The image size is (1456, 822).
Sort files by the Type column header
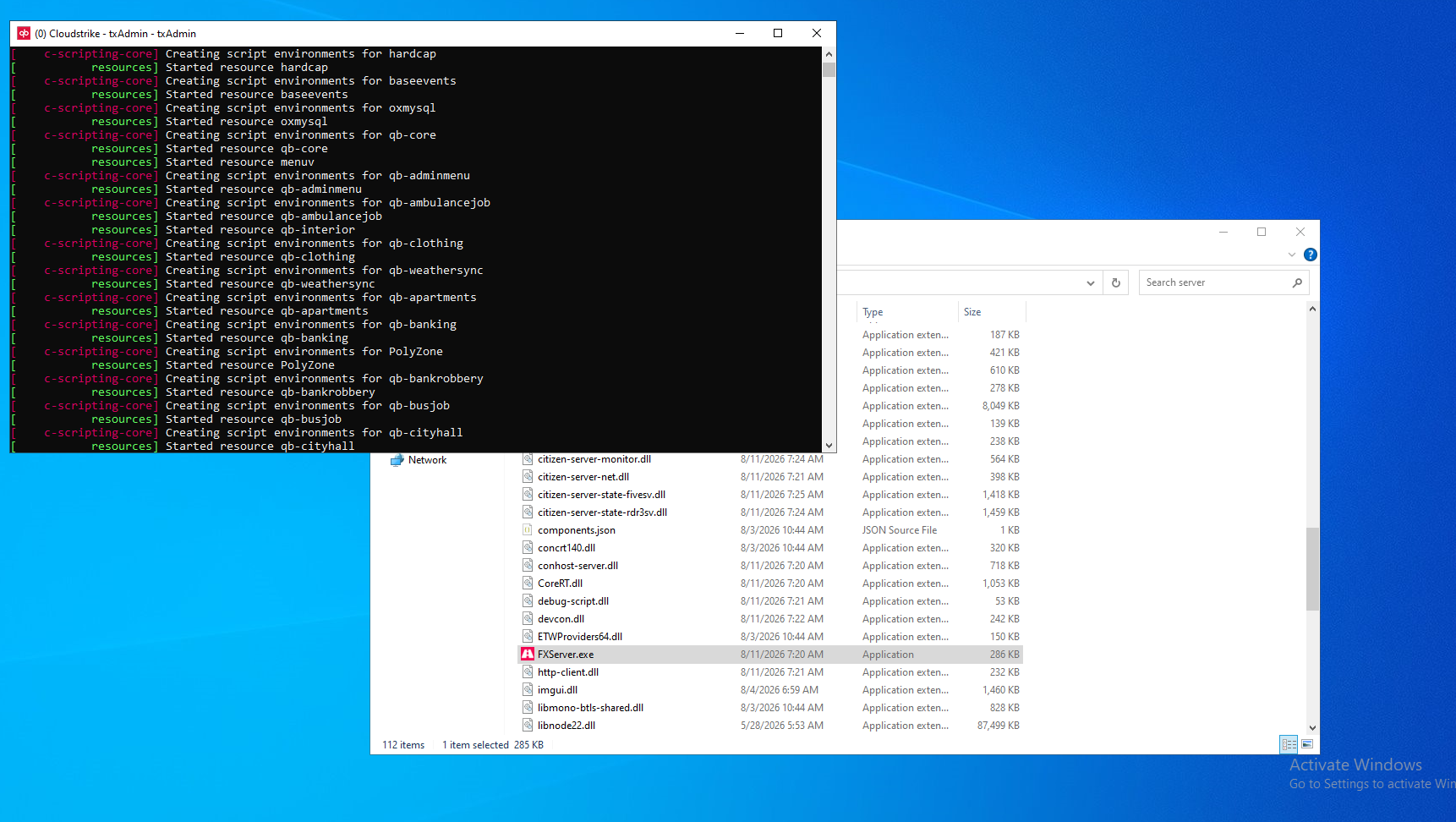[906, 312]
